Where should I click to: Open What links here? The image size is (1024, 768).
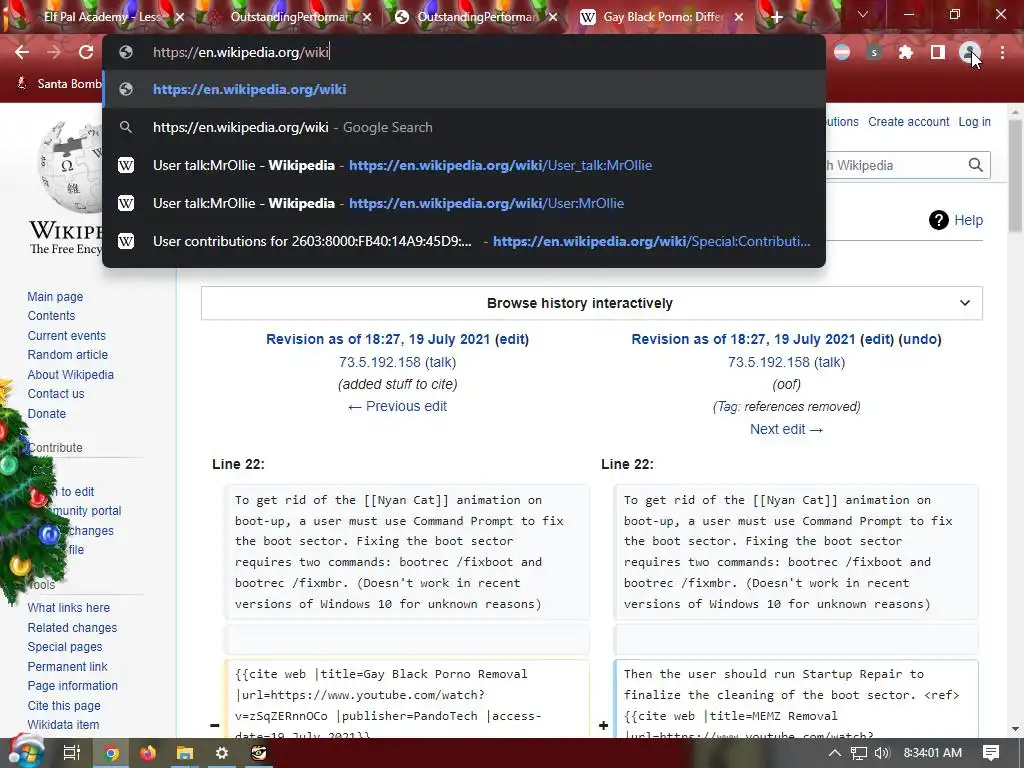69,607
